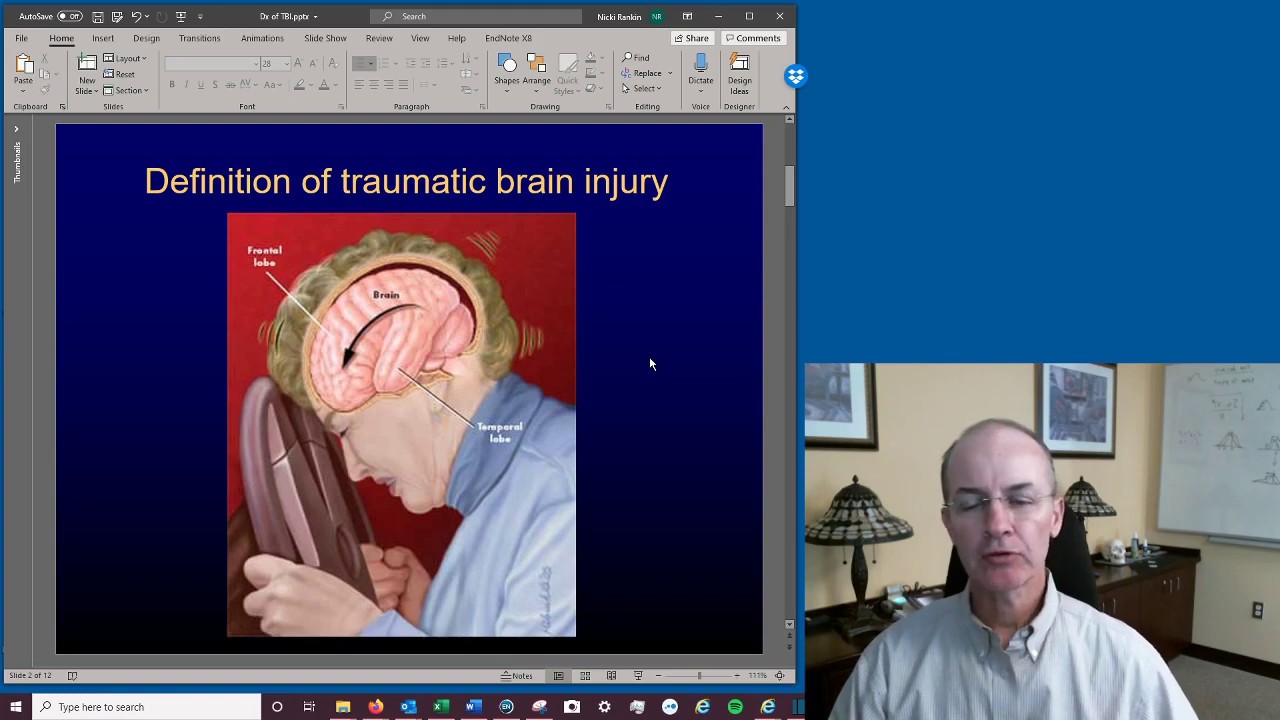Open the File menu
Viewport: 1280px width, 720px height.
pyautogui.click(x=21, y=38)
